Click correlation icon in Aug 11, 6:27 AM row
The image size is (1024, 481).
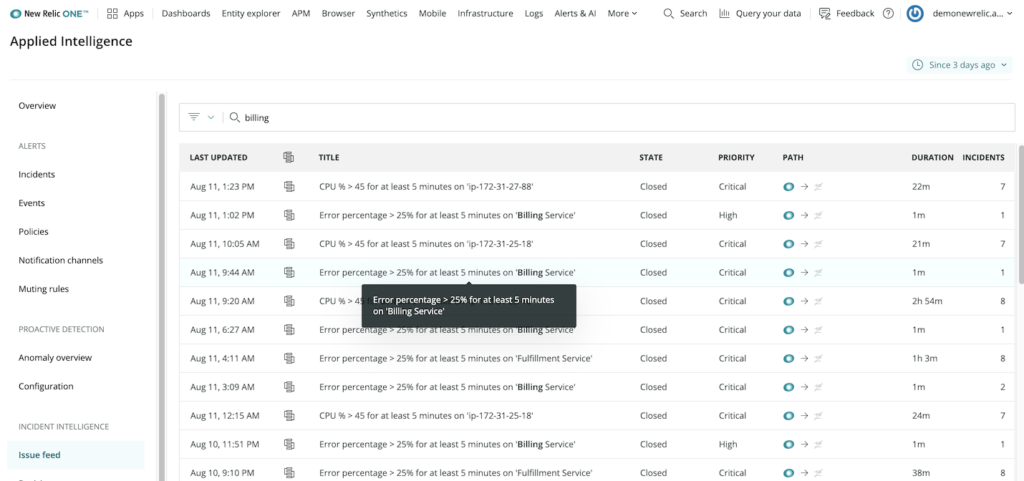(289, 330)
